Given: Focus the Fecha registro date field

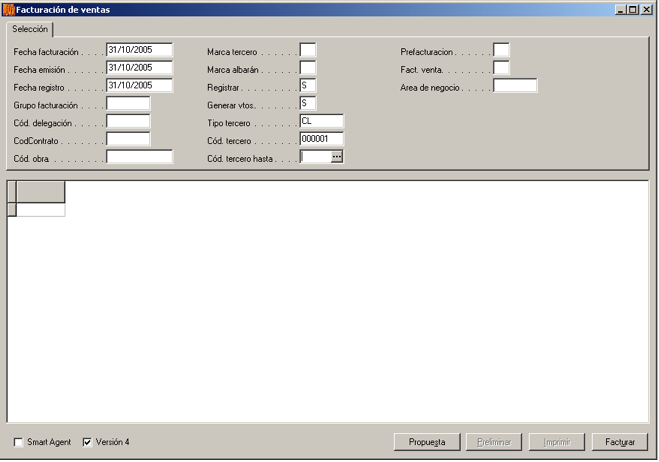Looking at the screenshot, I should pyautogui.click(x=139, y=86).
